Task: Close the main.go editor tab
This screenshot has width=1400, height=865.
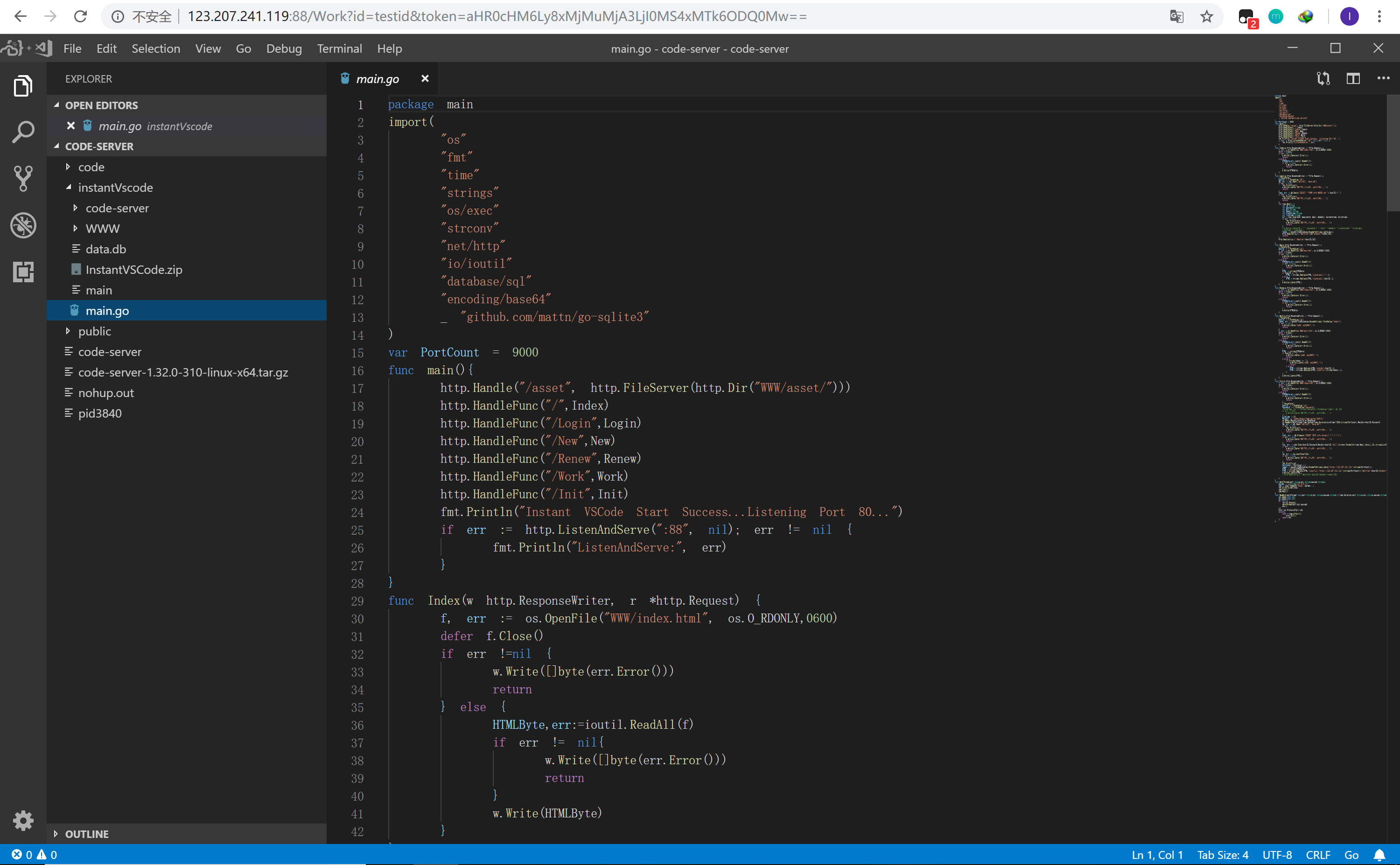Action: [425, 78]
